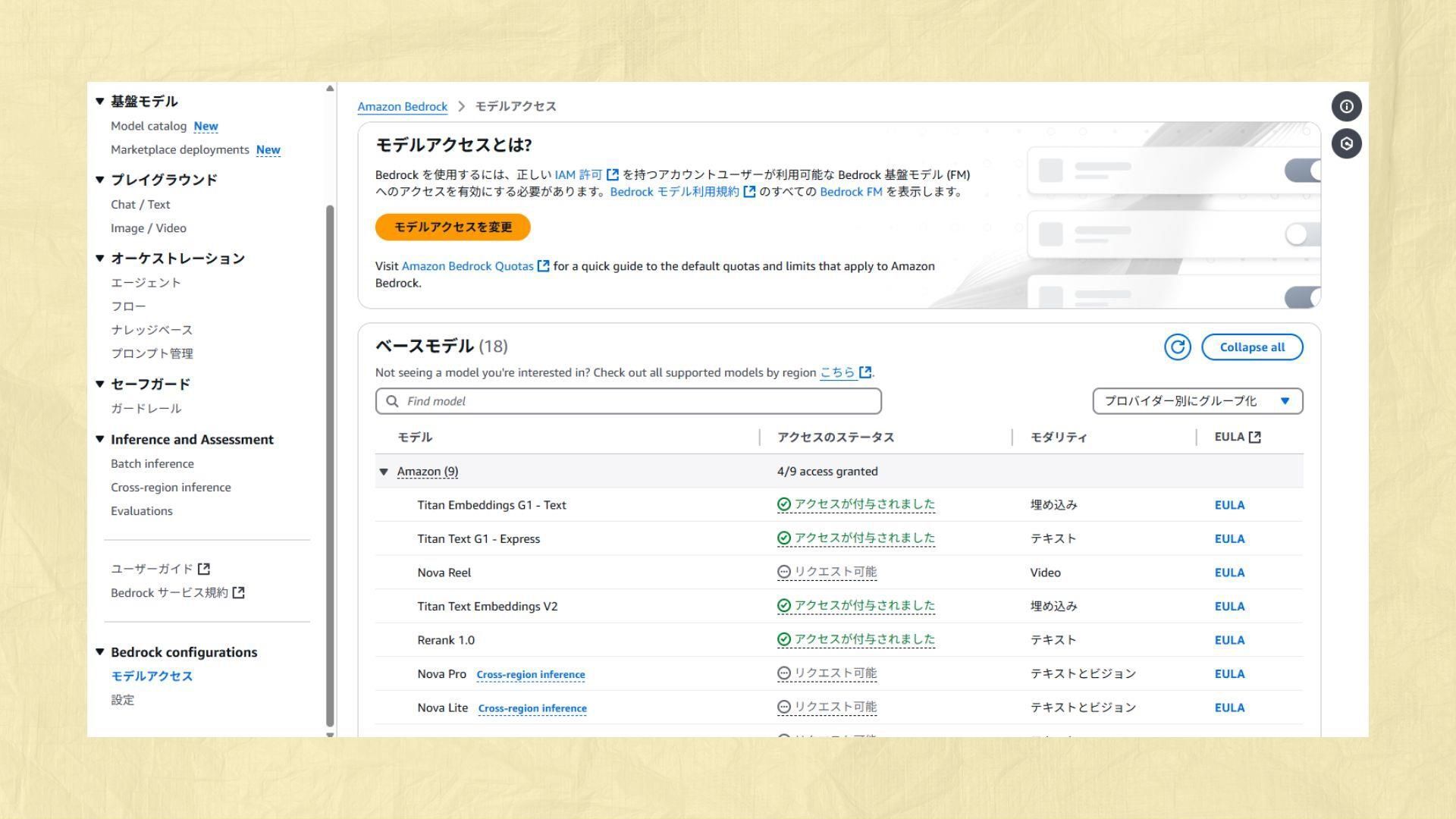
Task: Open EULA link for Nova Reel
Action: point(1229,573)
